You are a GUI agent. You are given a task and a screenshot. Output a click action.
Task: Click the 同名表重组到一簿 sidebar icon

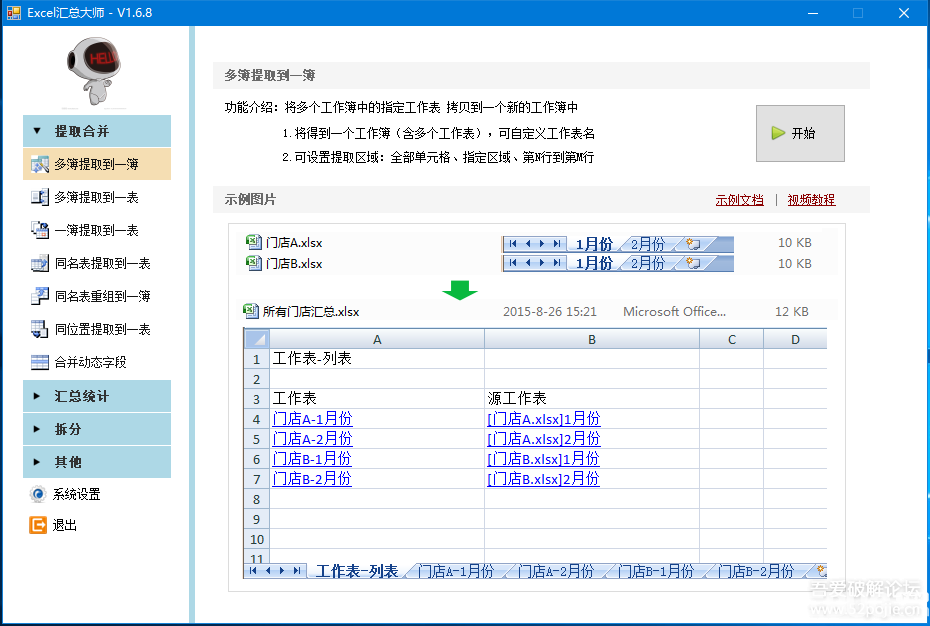40,296
